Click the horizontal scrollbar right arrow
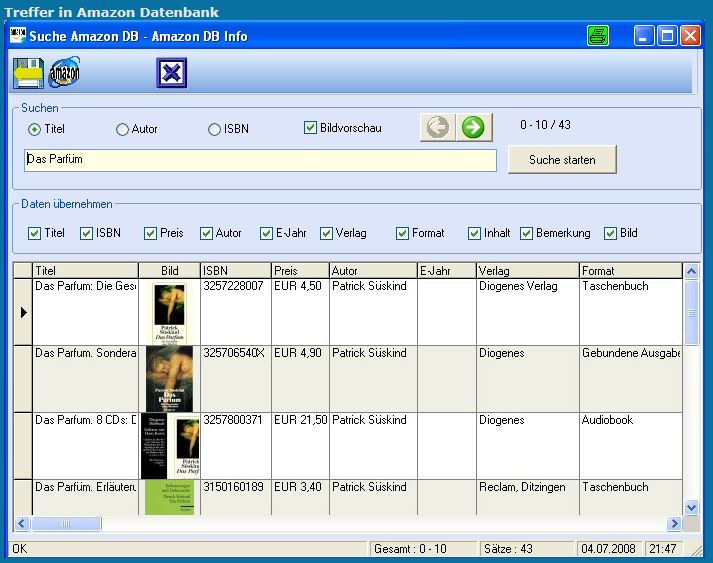Image resolution: width=713 pixels, height=563 pixels. tap(674, 523)
